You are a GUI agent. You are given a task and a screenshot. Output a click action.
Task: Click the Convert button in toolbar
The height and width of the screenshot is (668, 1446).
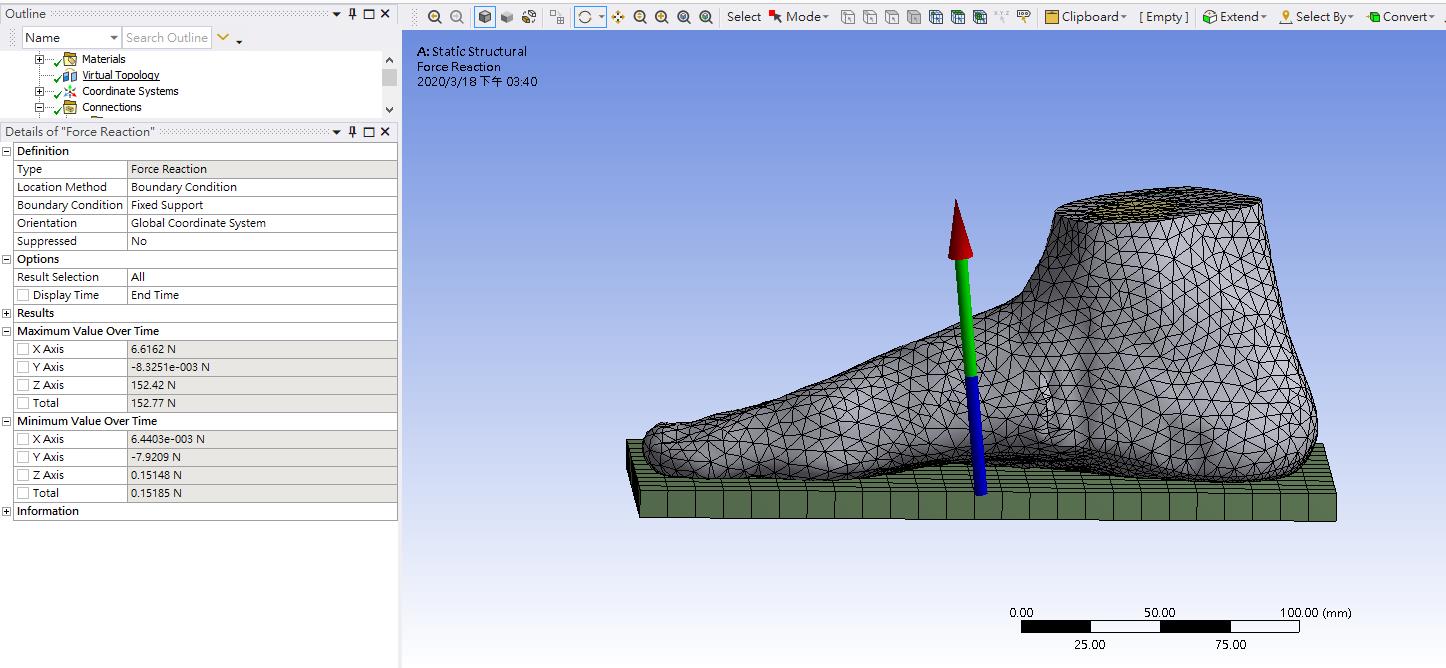coord(1404,17)
